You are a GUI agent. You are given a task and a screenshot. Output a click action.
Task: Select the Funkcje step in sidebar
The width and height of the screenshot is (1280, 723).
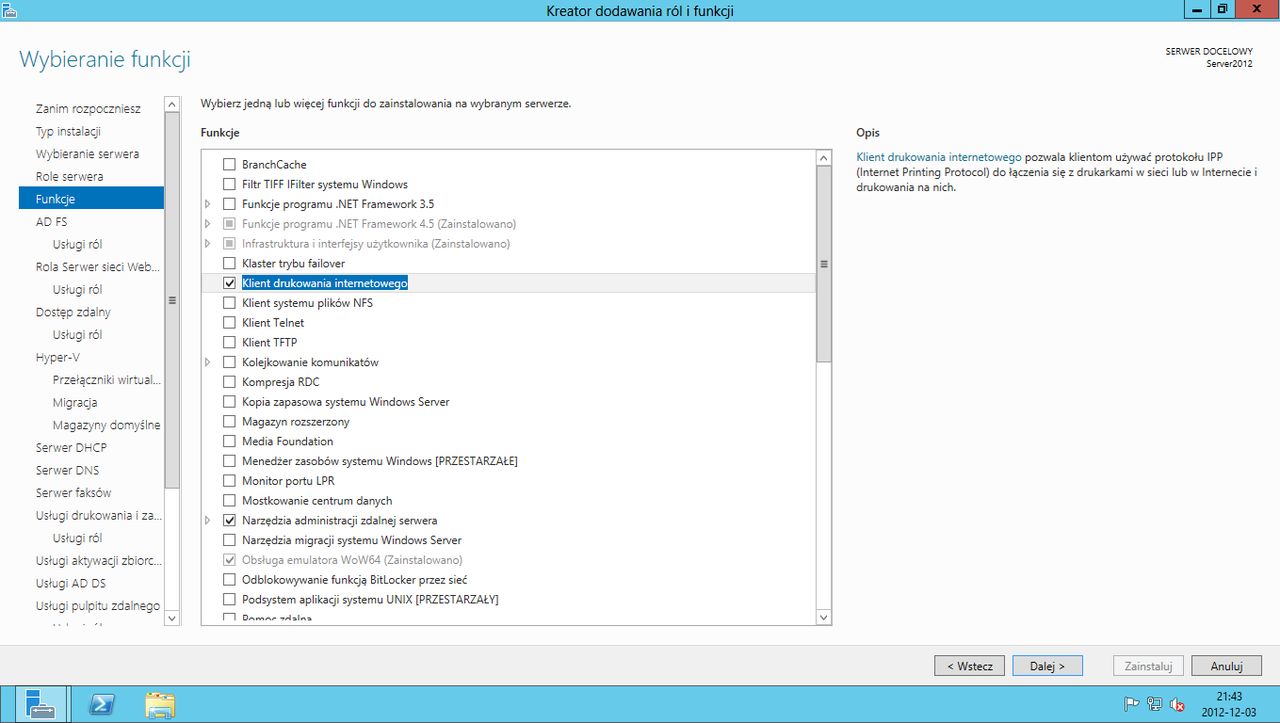(x=91, y=199)
